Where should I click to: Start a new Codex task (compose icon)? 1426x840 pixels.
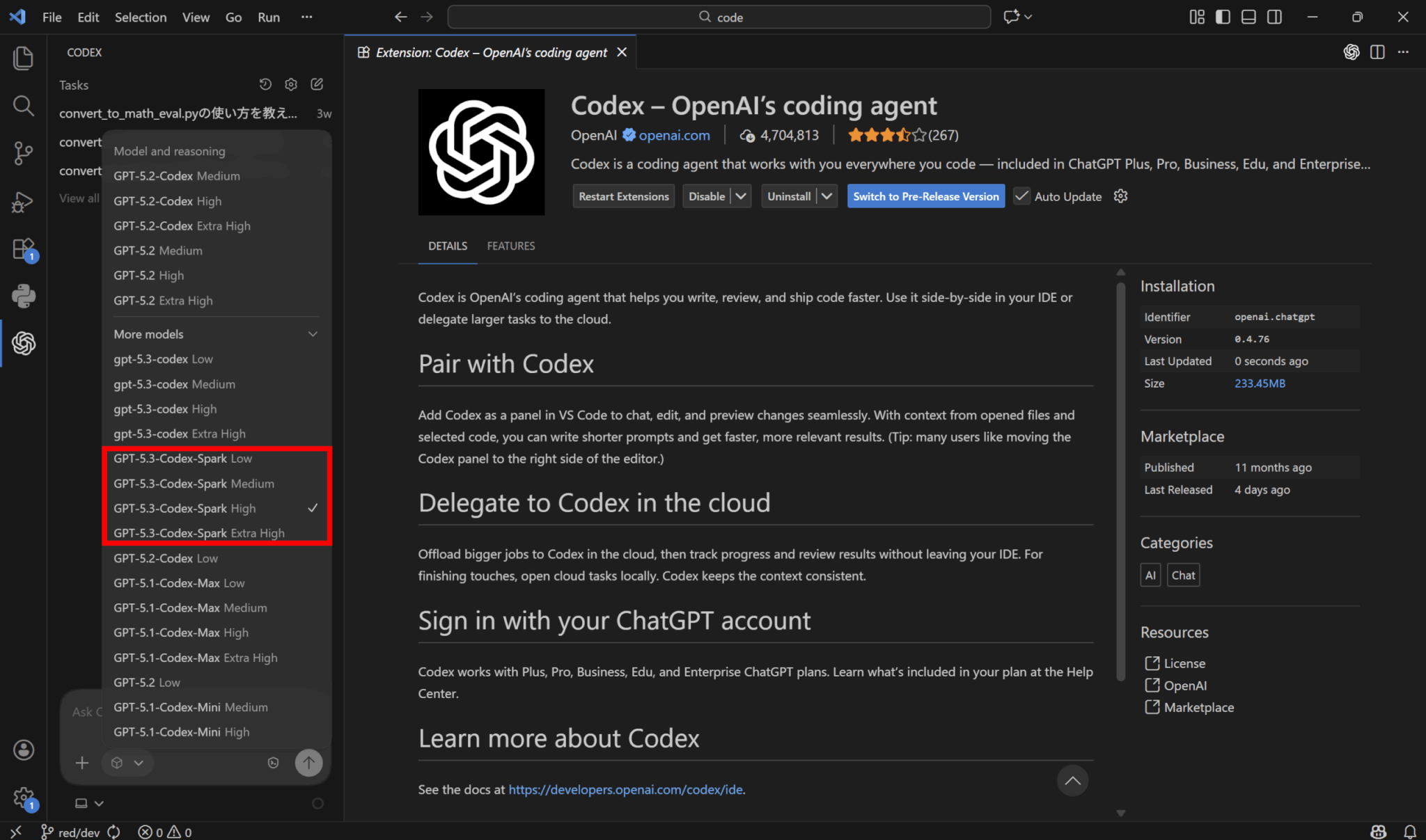tap(317, 84)
